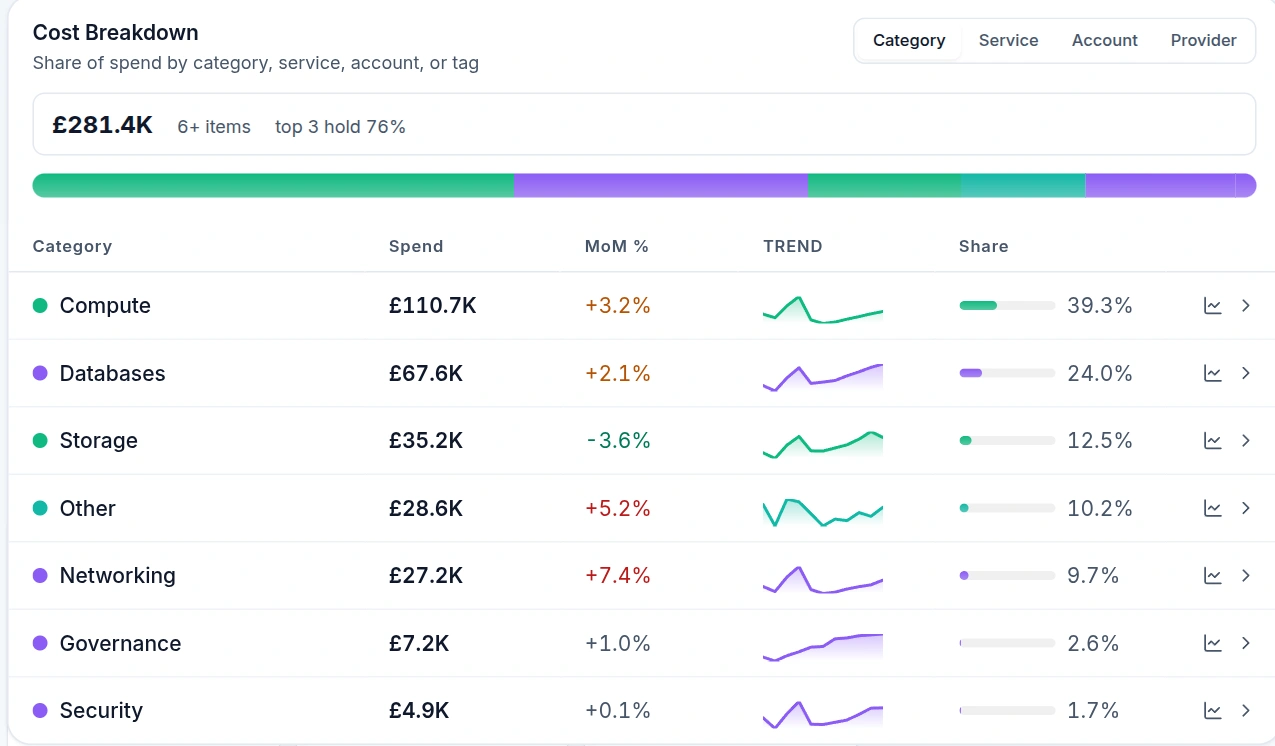Viewport: 1275px width, 746px height.
Task: Expand the Networking row chevron
Action: tap(1246, 576)
